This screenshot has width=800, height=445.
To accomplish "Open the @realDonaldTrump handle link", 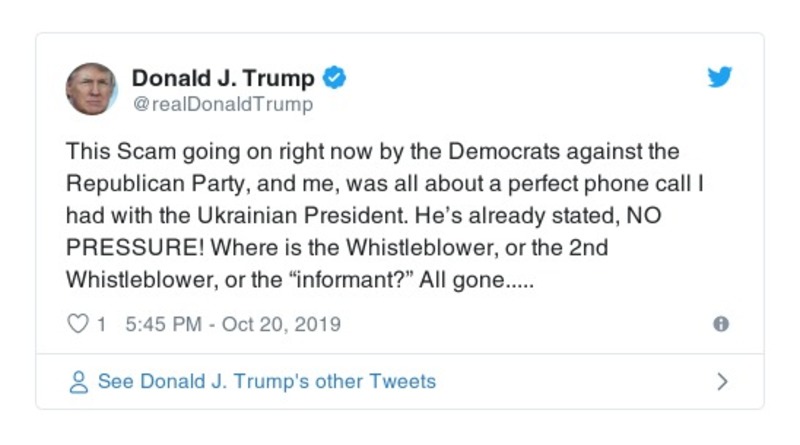I will point(222,104).
